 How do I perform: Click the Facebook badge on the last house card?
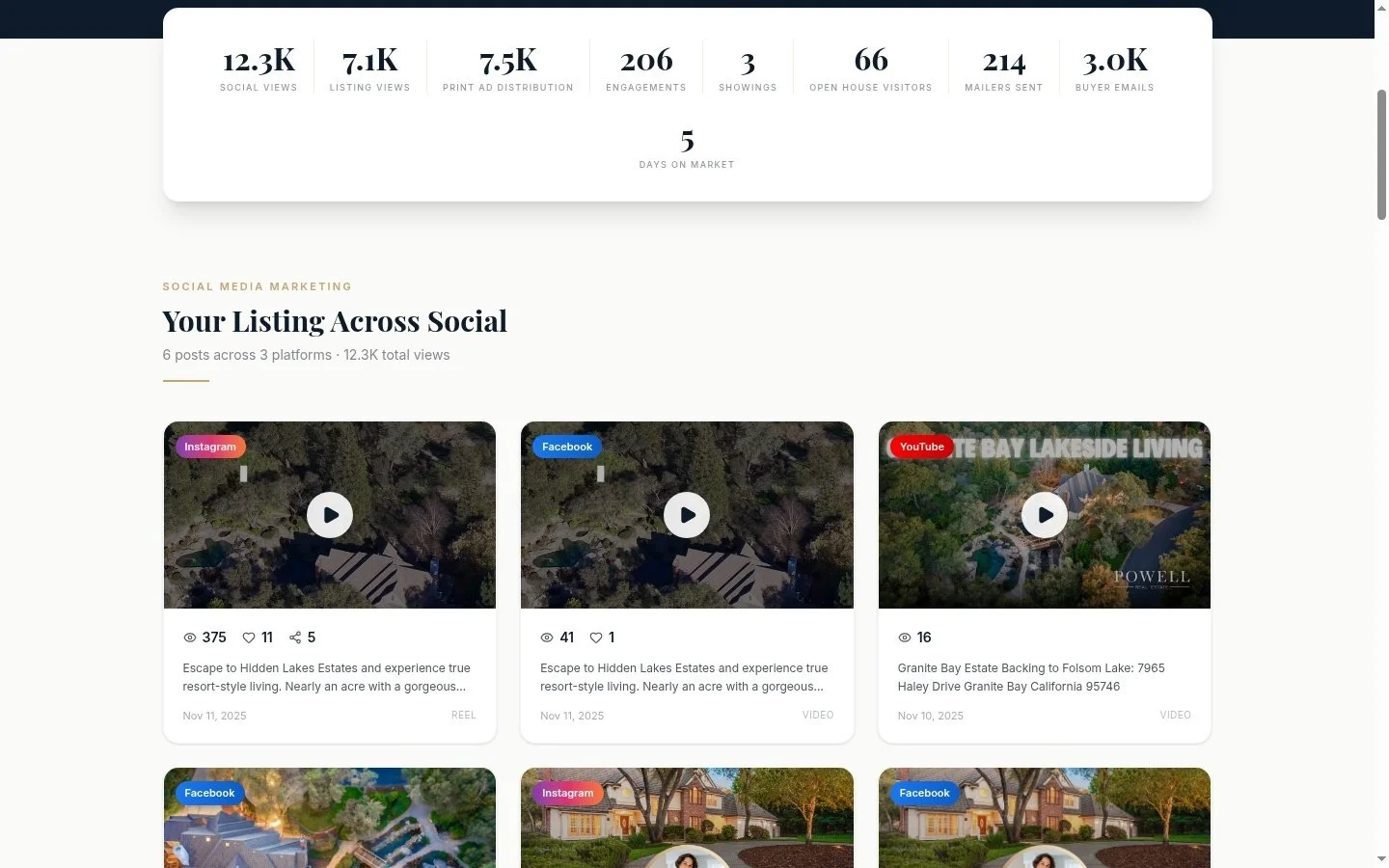coord(924,793)
